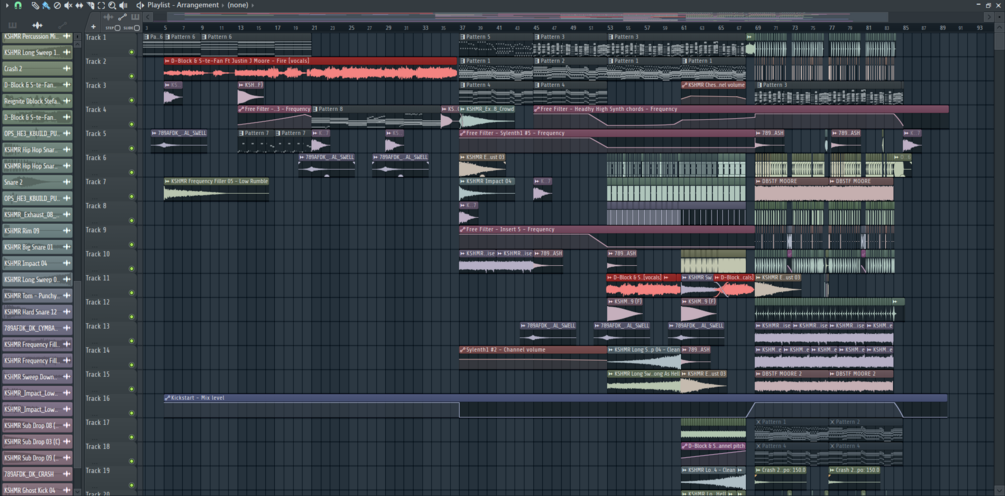Select KSHMR Ghost Kick 04 in picker
Screen dimensions: 1005x496
37,490
